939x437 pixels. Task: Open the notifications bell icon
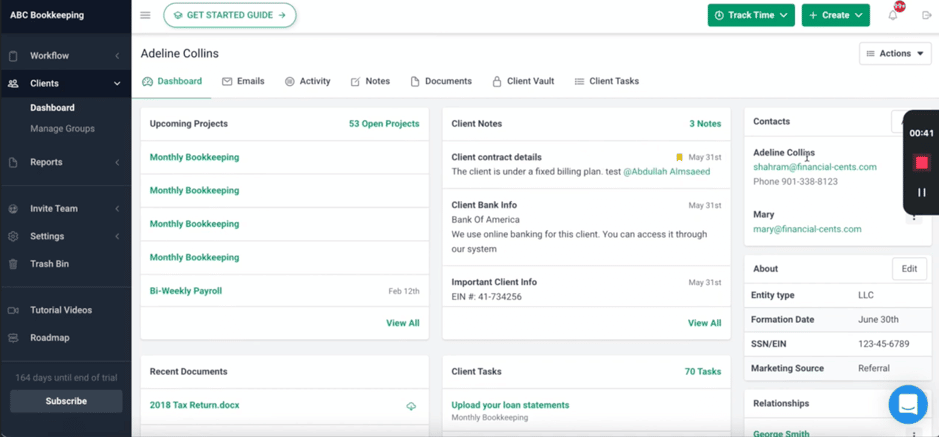[893, 16]
